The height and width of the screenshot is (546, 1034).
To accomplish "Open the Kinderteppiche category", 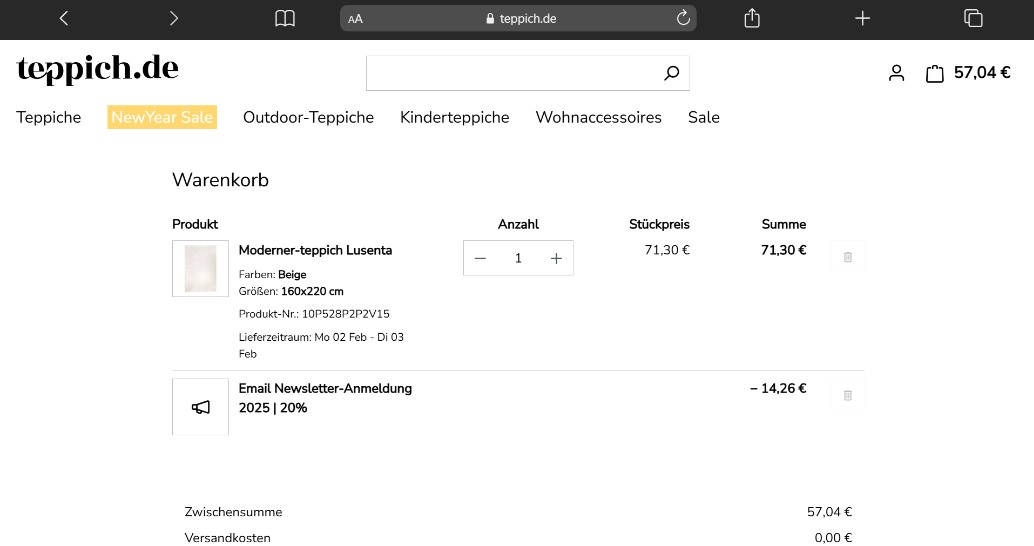I will (454, 117).
